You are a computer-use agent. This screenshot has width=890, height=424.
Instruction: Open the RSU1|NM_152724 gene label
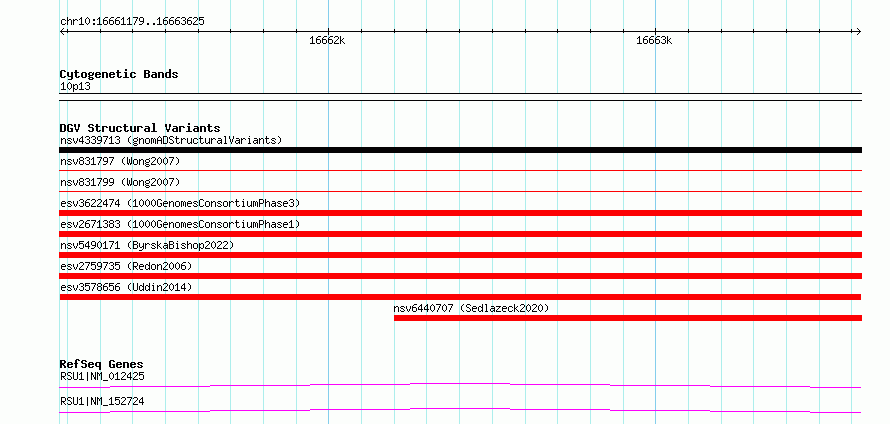click(102, 402)
